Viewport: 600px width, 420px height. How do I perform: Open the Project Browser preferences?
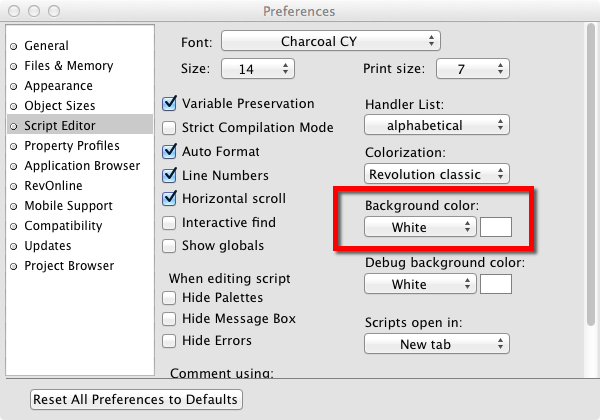point(69,266)
